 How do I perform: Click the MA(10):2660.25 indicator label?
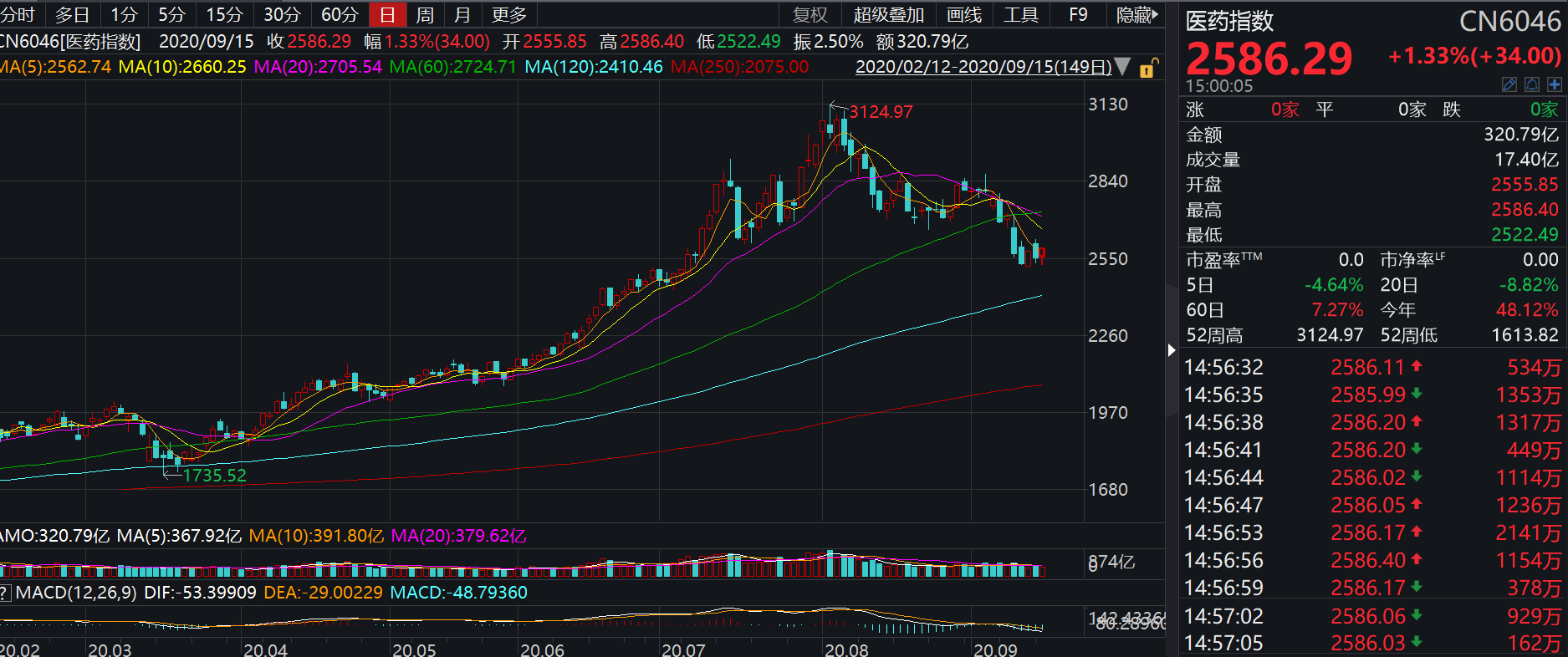tap(182, 67)
